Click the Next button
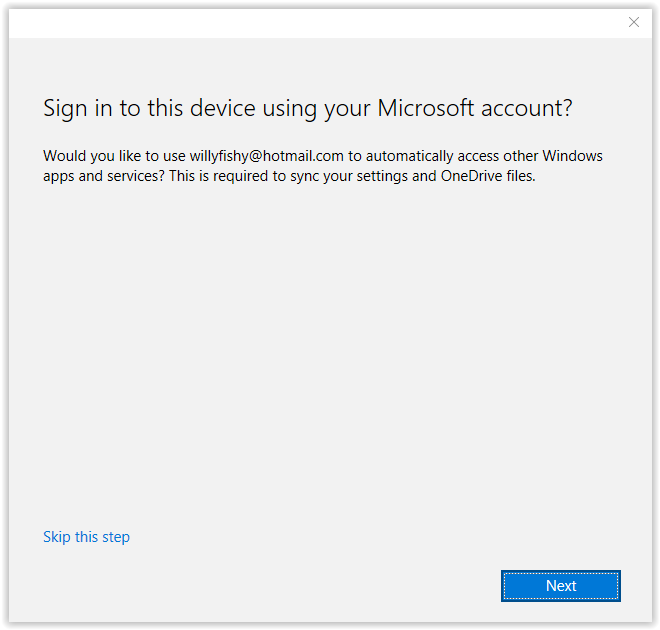The width and height of the screenshot is (660, 630). [561, 586]
